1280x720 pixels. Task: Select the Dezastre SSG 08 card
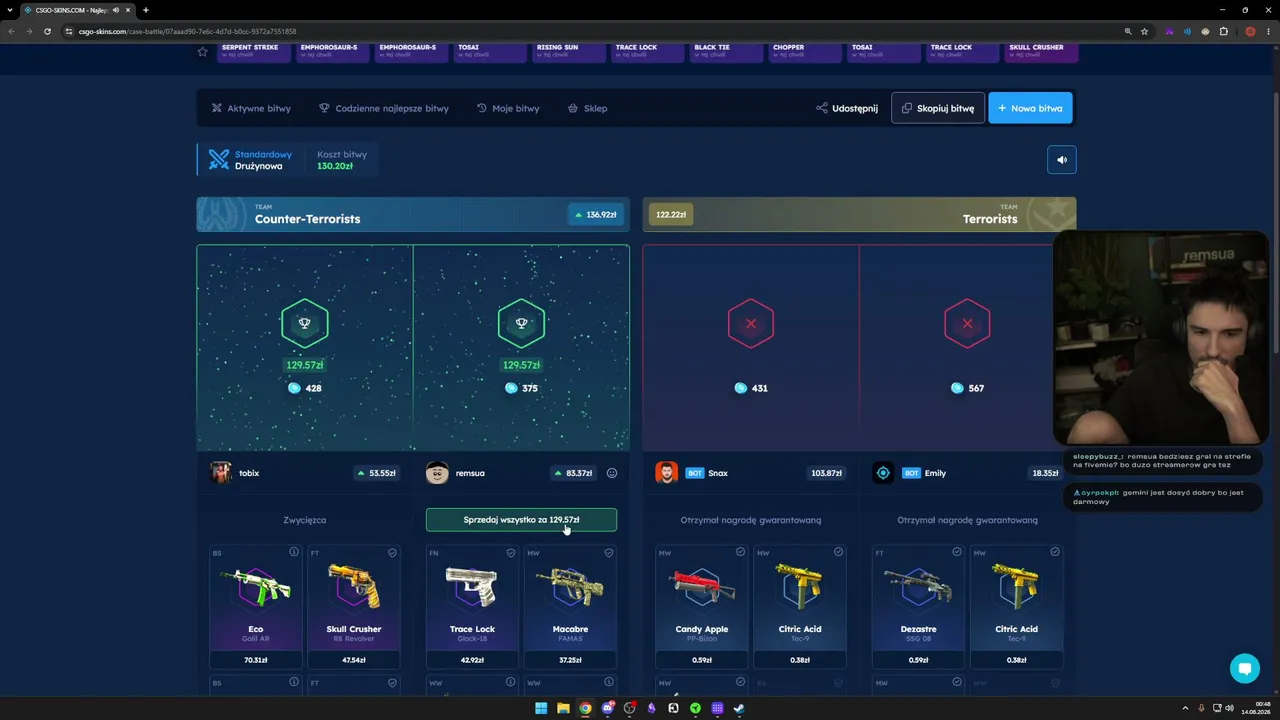pos(919,606)
